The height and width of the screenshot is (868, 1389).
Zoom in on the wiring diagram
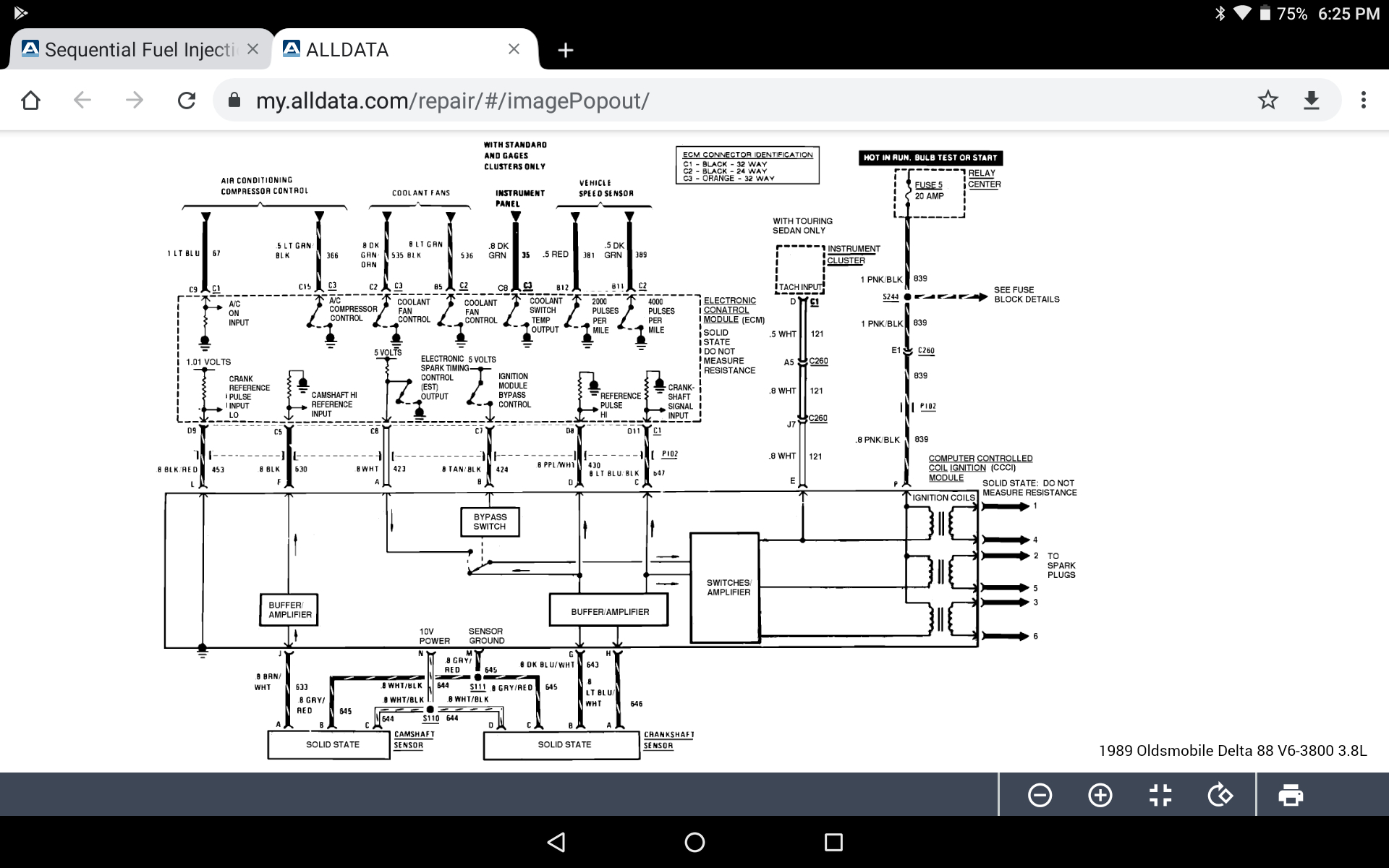coord(1100,796)
